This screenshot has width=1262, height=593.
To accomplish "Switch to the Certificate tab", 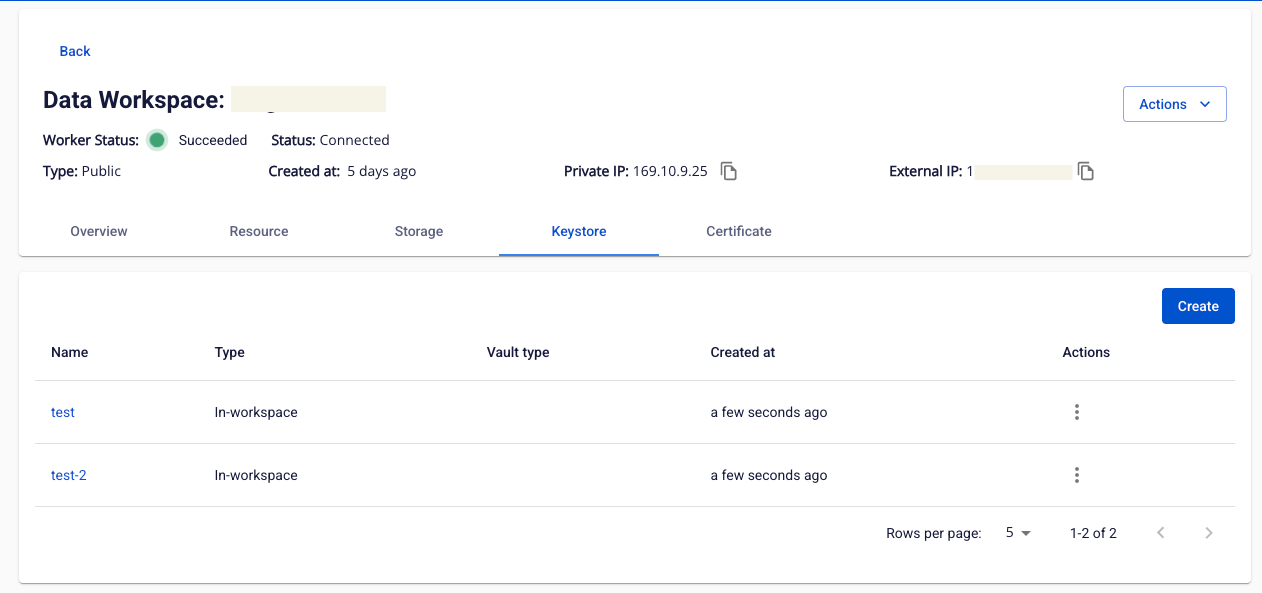I will pos(739,231).
